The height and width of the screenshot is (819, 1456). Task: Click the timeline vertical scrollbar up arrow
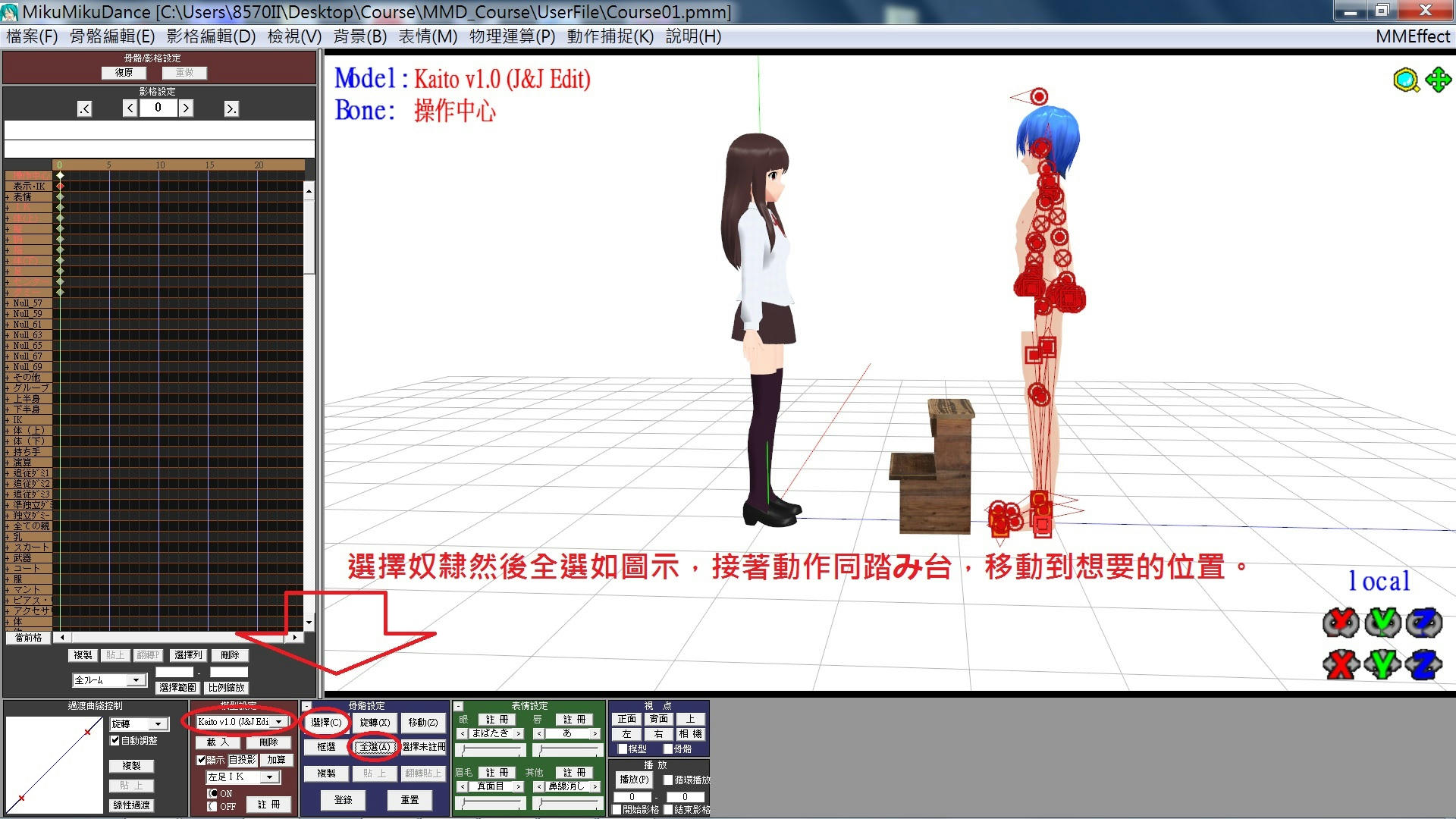click(309, 191)
